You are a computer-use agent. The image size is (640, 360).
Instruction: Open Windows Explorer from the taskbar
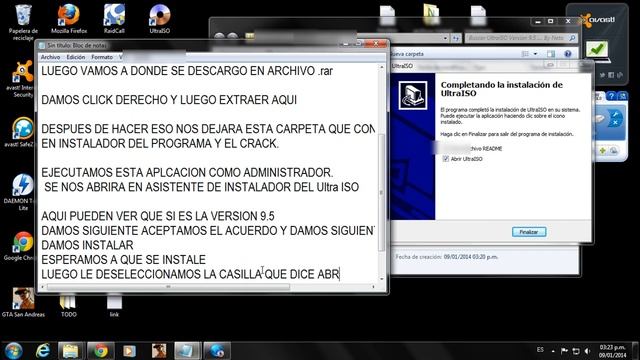click(x=71, y=351)
